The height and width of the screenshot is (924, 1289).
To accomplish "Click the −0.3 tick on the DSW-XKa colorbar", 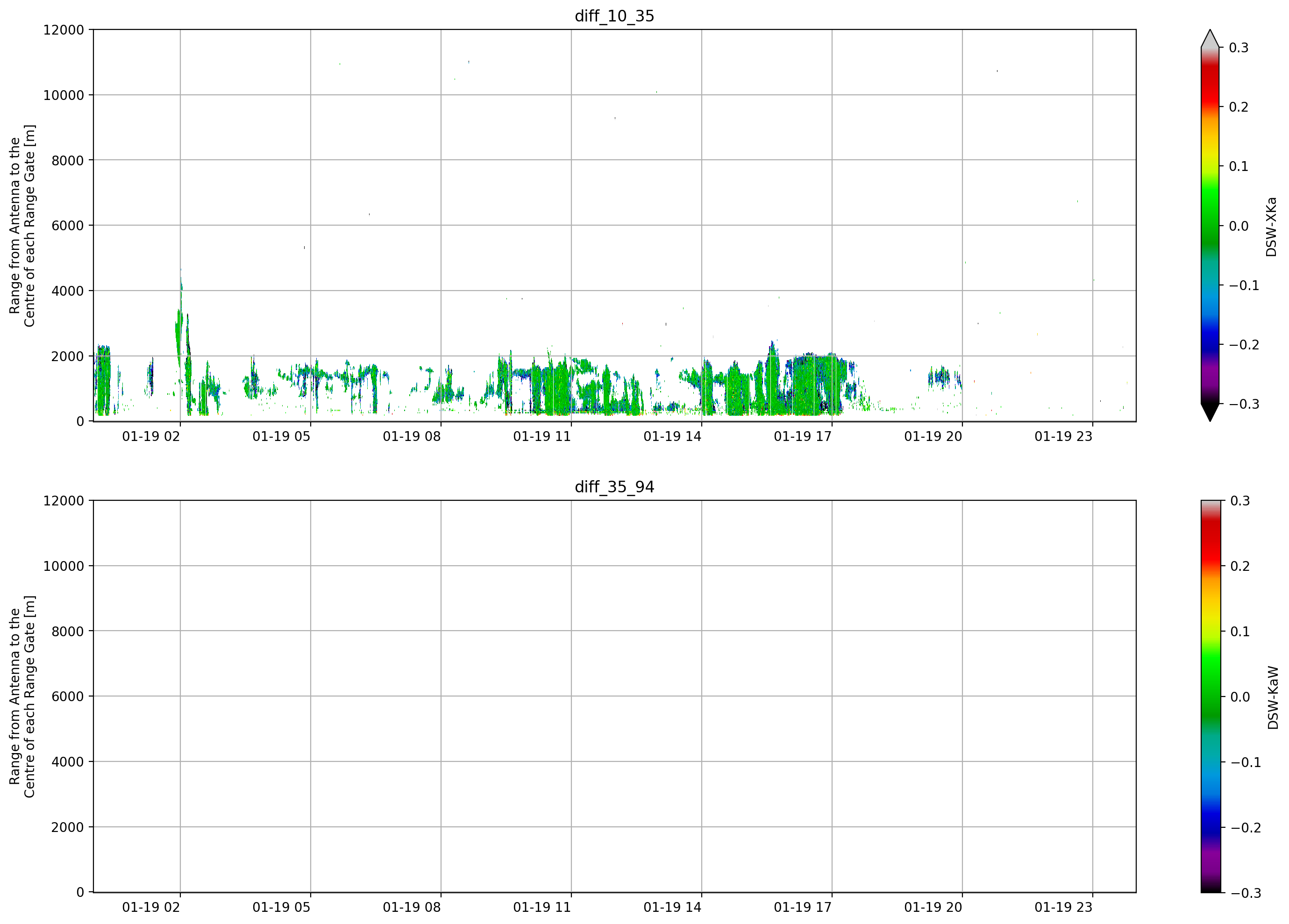I will (x=1244, y=404).
